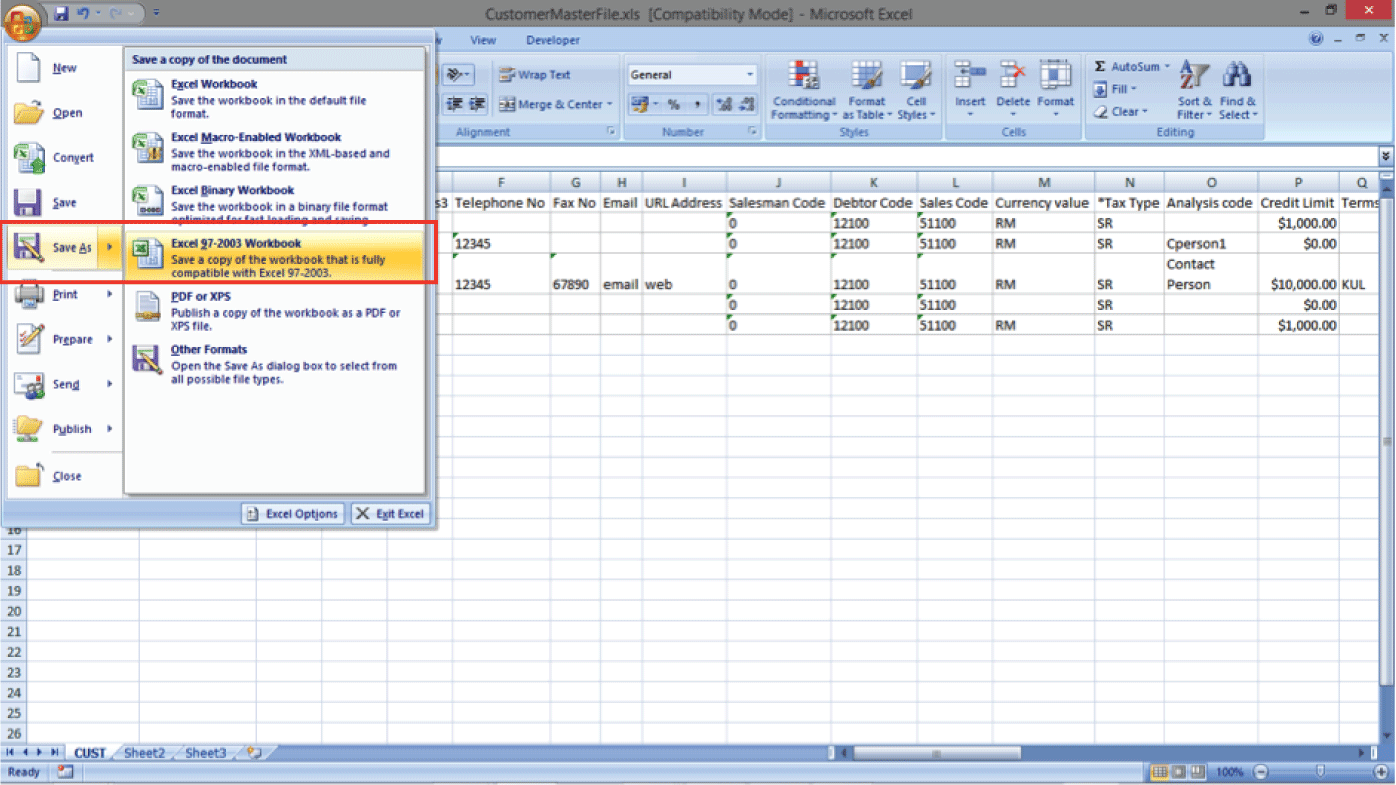
Task: Click the Decrease Decimal icon
Action: click(x=748, y=104)
